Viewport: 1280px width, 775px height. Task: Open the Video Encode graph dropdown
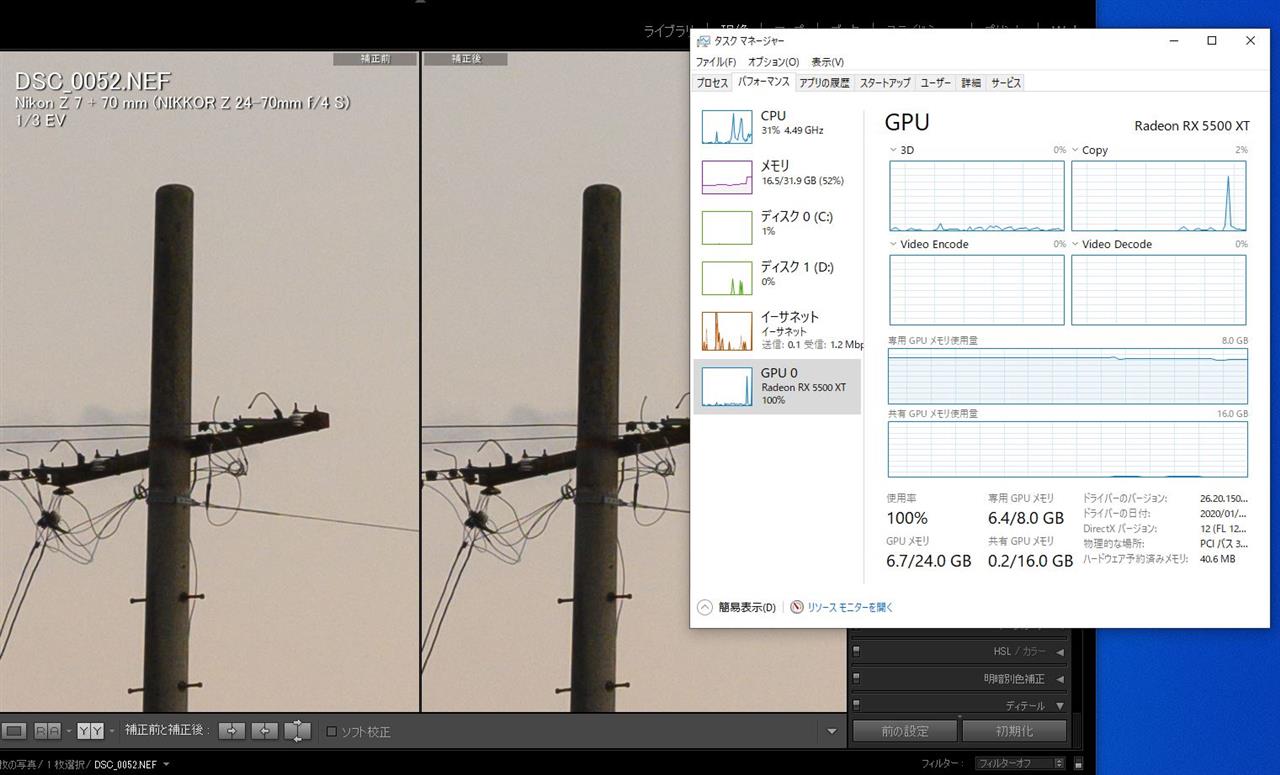(x=894, y=244)
